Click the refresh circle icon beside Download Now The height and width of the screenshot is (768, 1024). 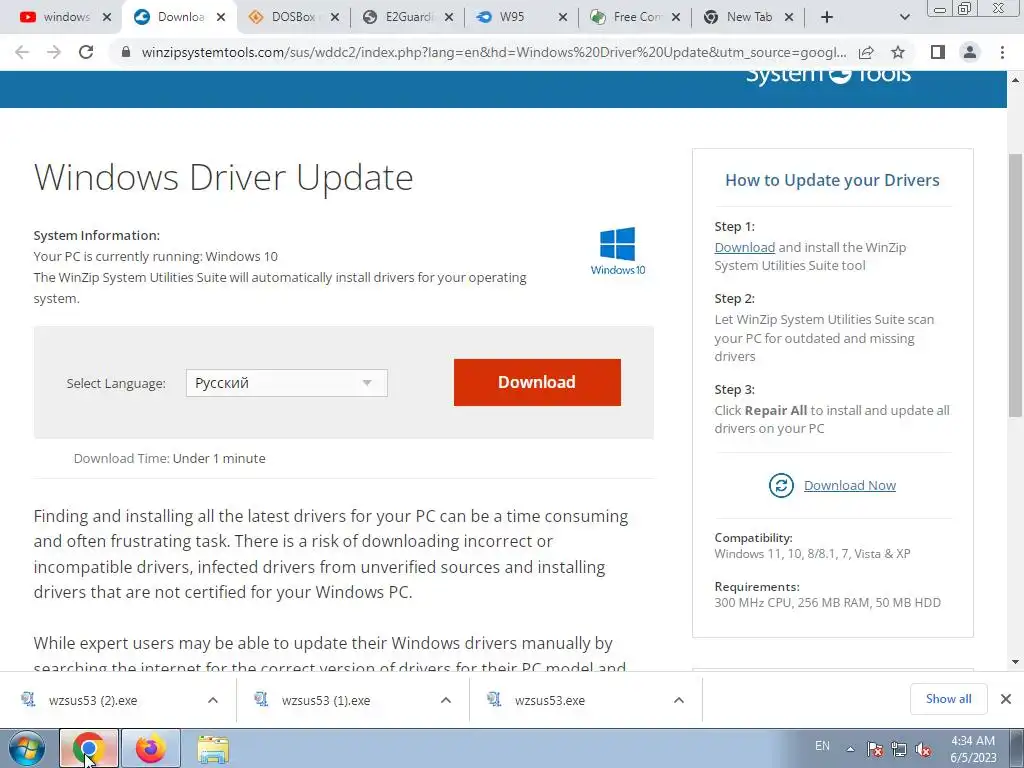coord(781,485)
